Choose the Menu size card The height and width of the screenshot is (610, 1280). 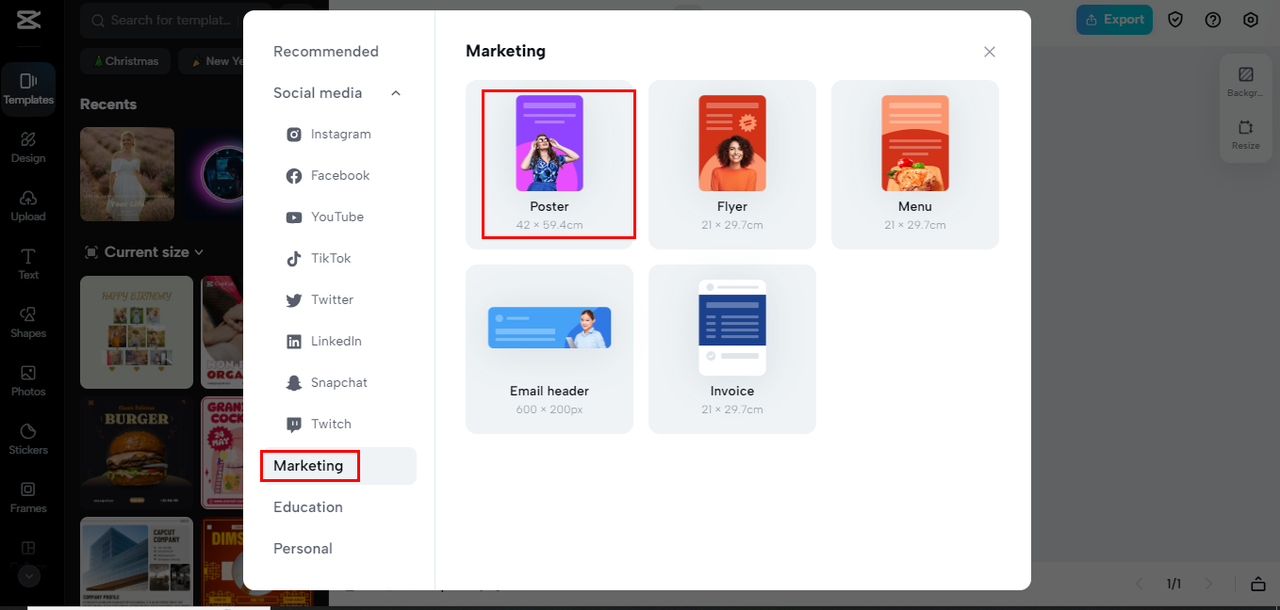tap(915, 164)
